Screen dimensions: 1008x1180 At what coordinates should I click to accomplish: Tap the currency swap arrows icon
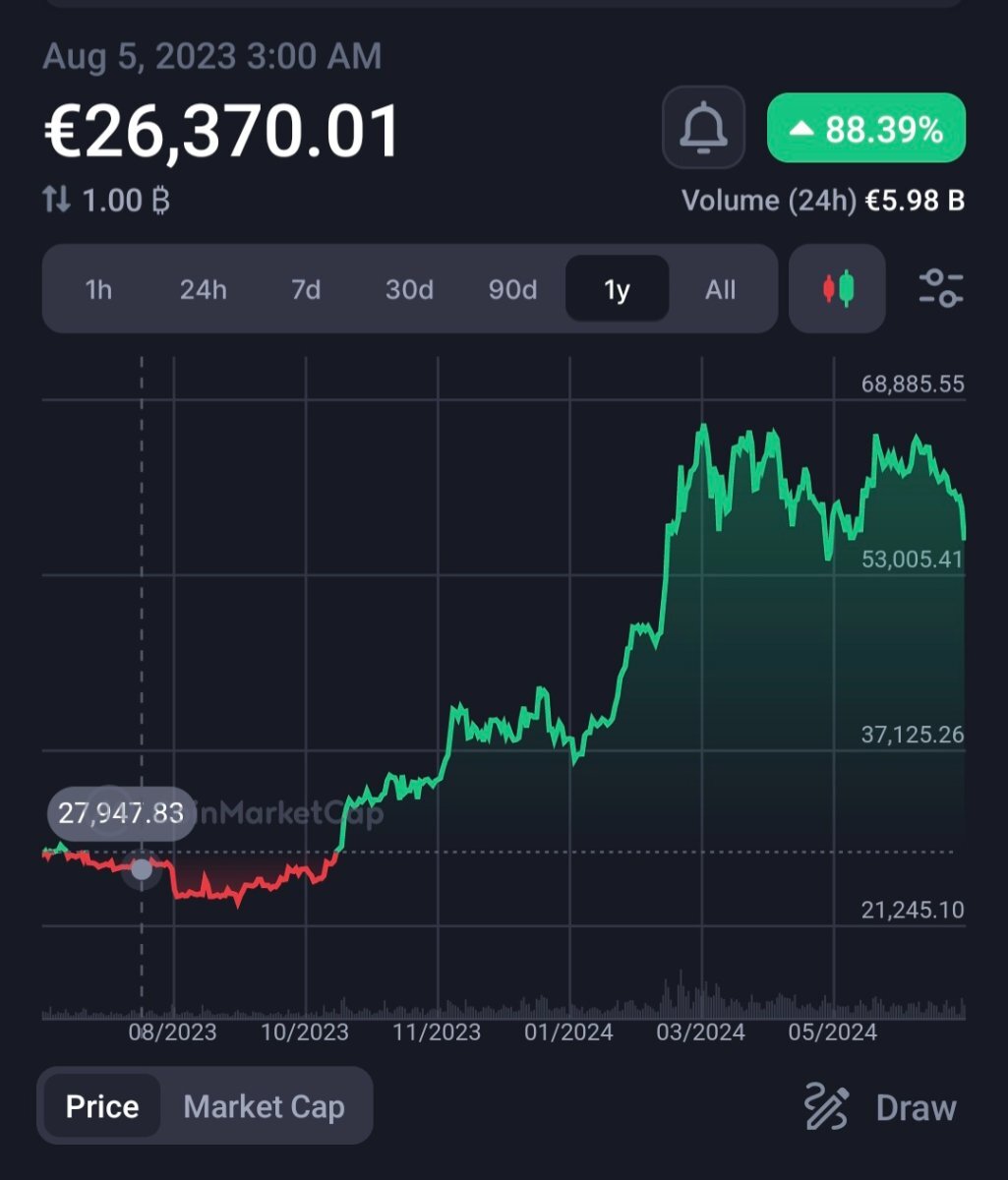[x=56, y=201]
